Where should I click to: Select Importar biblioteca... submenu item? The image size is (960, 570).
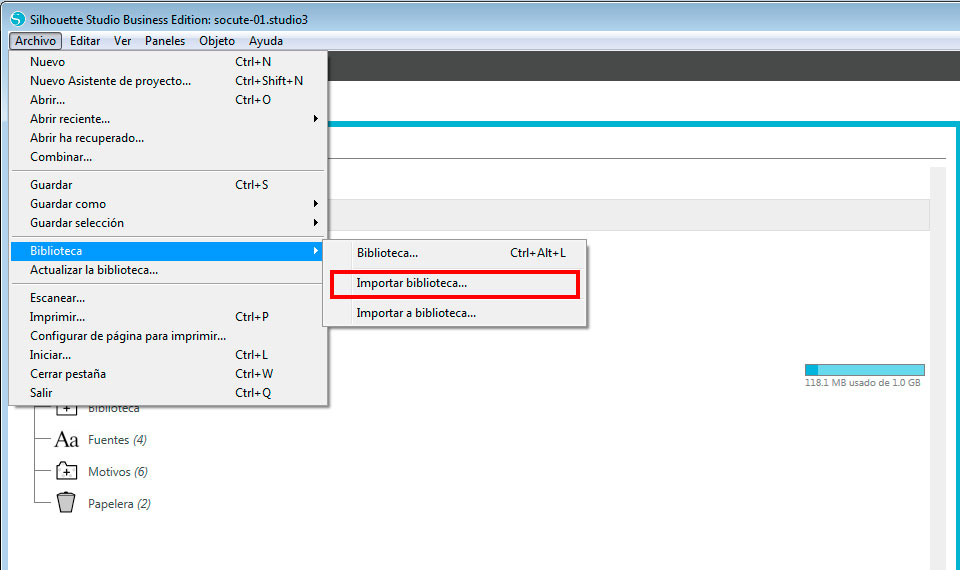(455, 283)
